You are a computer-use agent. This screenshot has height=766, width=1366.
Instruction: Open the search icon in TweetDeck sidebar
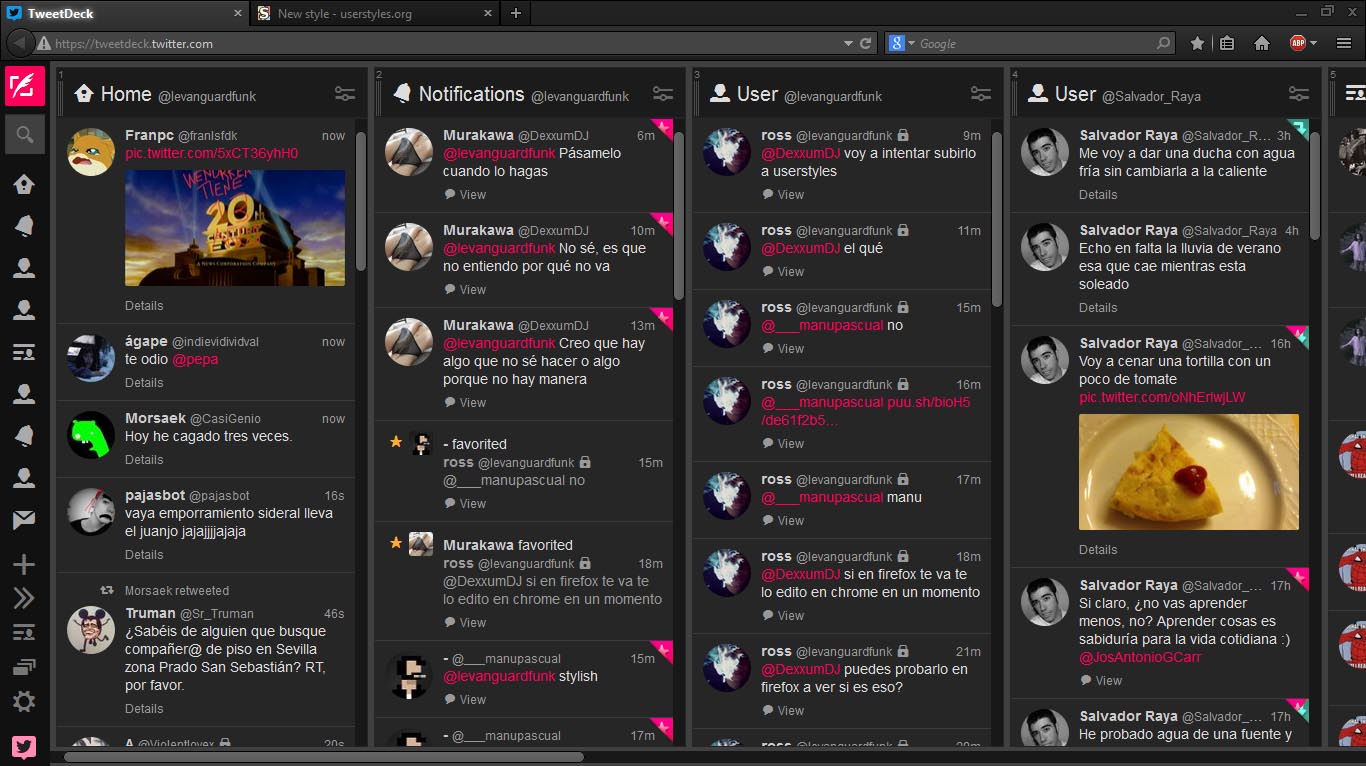point(24,134)
